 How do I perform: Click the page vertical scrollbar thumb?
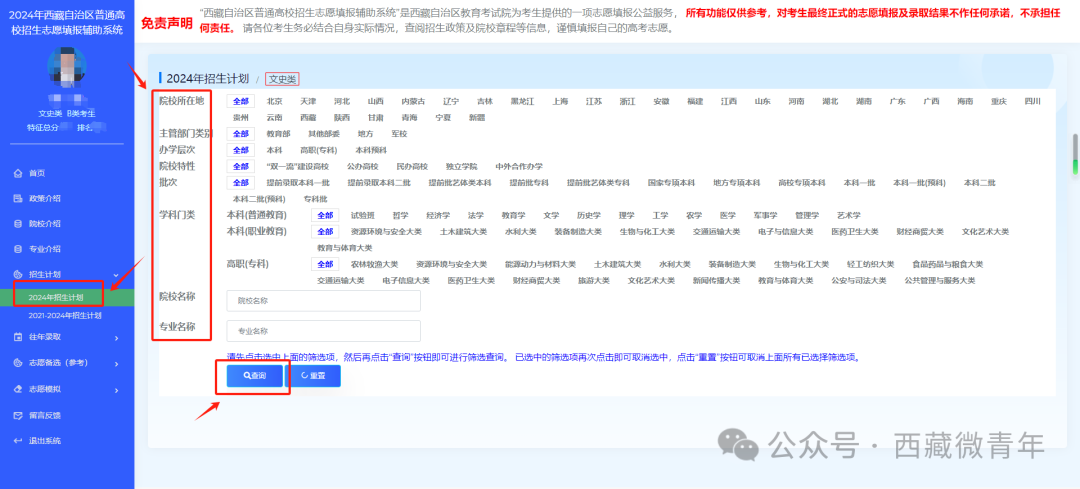pyautogui.click(x=1074, y=154)
